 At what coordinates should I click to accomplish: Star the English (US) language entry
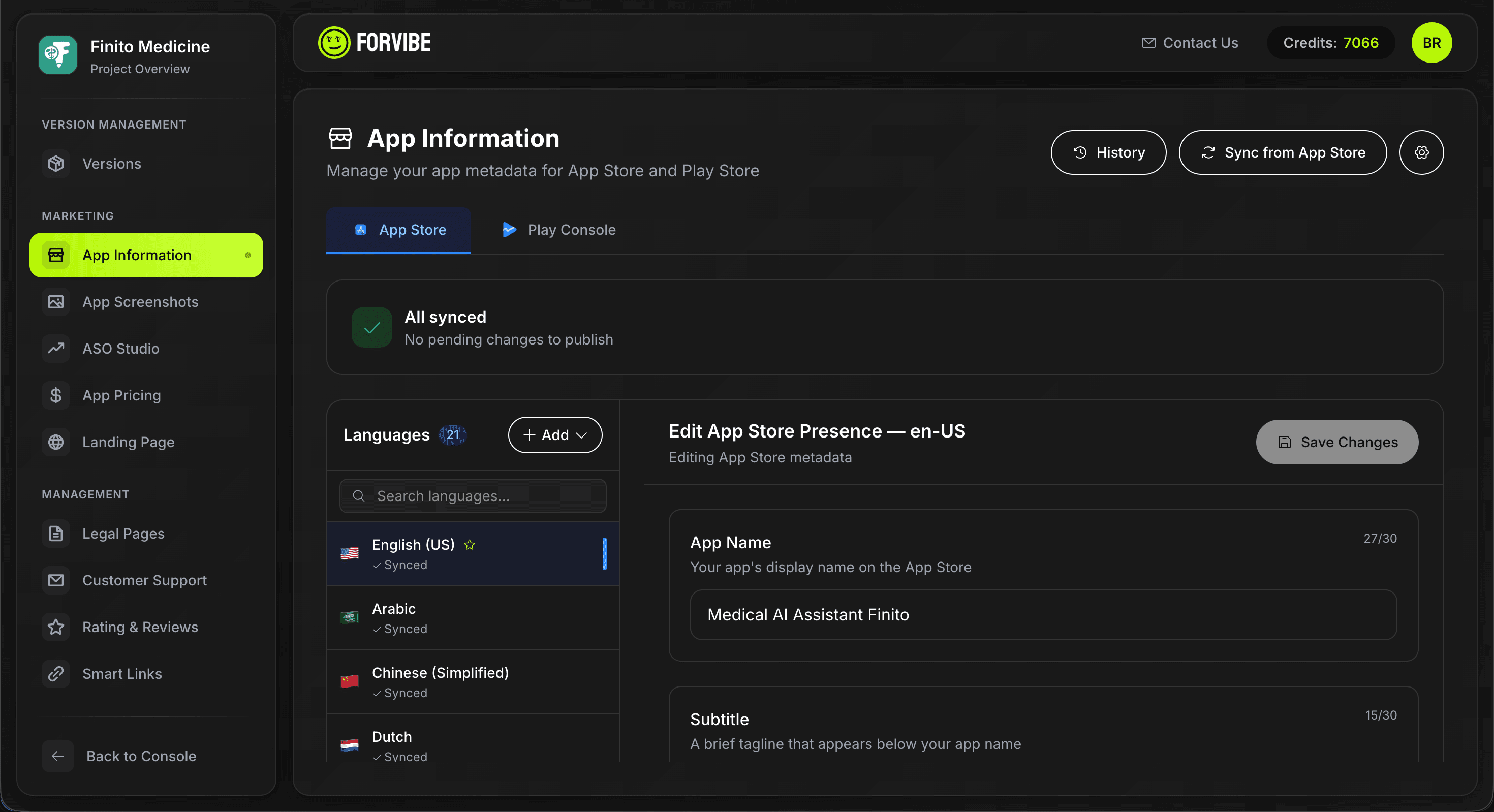click(x=469, y=544)
